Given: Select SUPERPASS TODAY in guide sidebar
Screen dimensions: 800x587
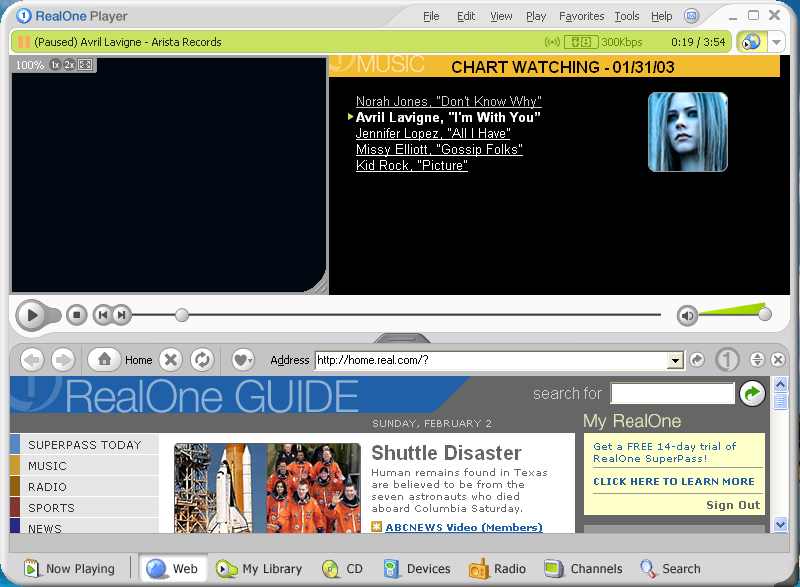Looking at the screenshot, I should 84,445.
